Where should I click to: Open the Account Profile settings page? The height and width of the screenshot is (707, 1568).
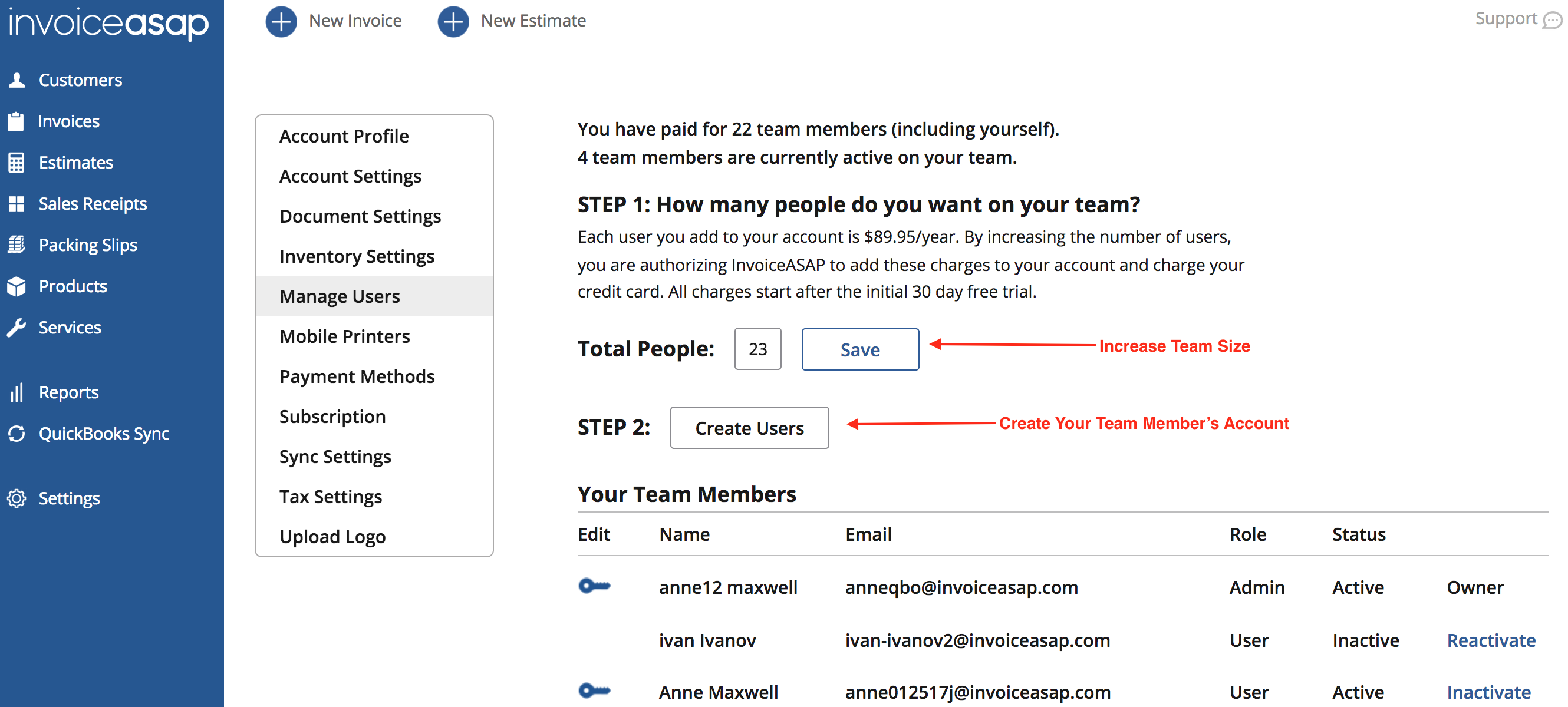point(344,136)
